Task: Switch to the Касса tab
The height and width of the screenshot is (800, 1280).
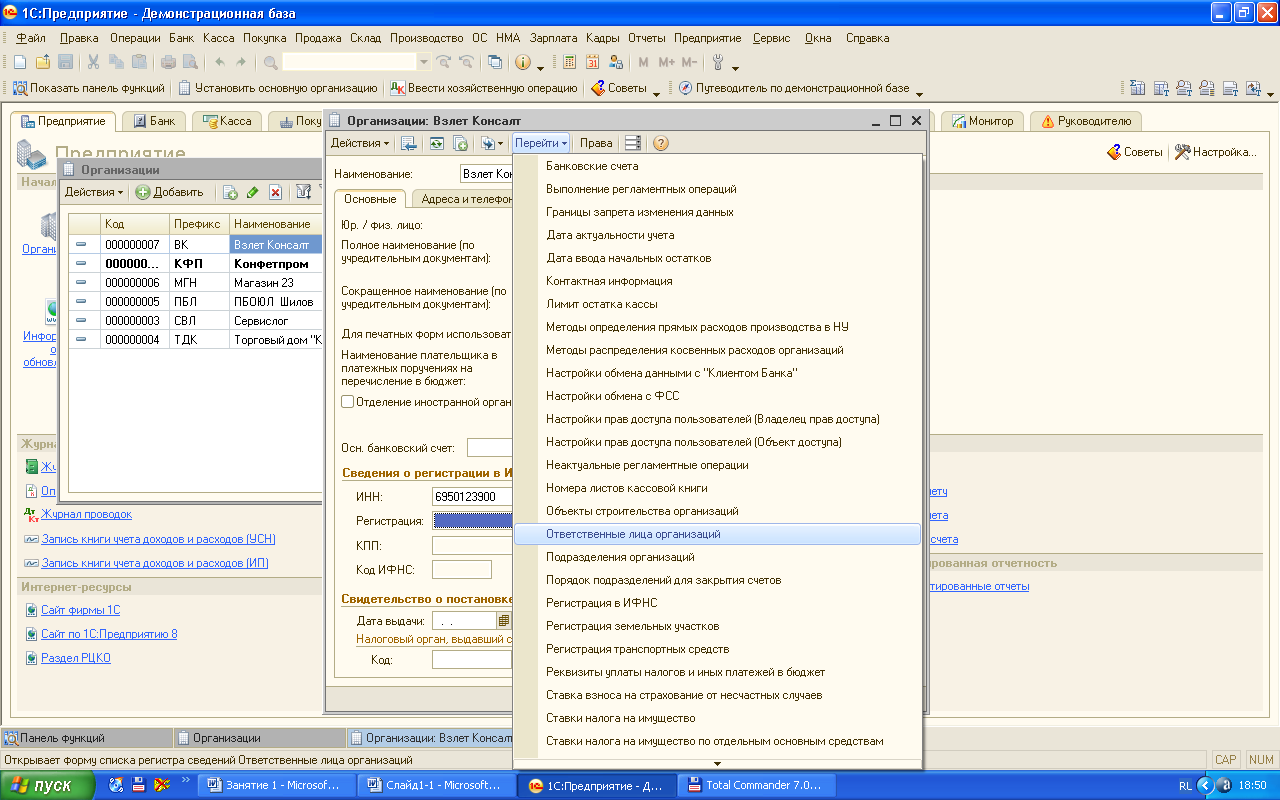Action: pos(227,121)
